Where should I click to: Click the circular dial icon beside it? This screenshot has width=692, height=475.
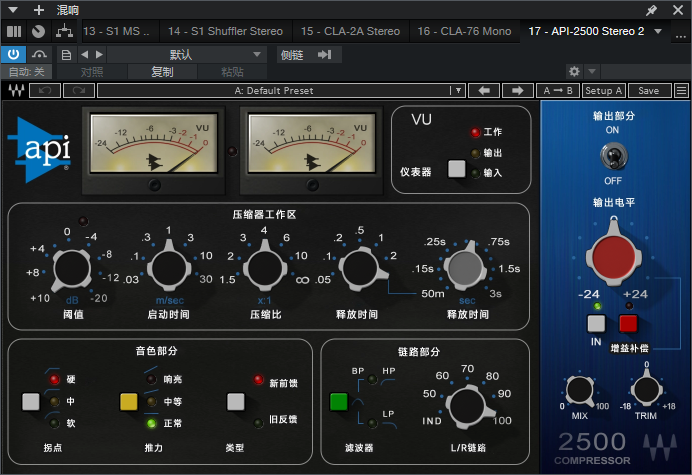point(38,31)
